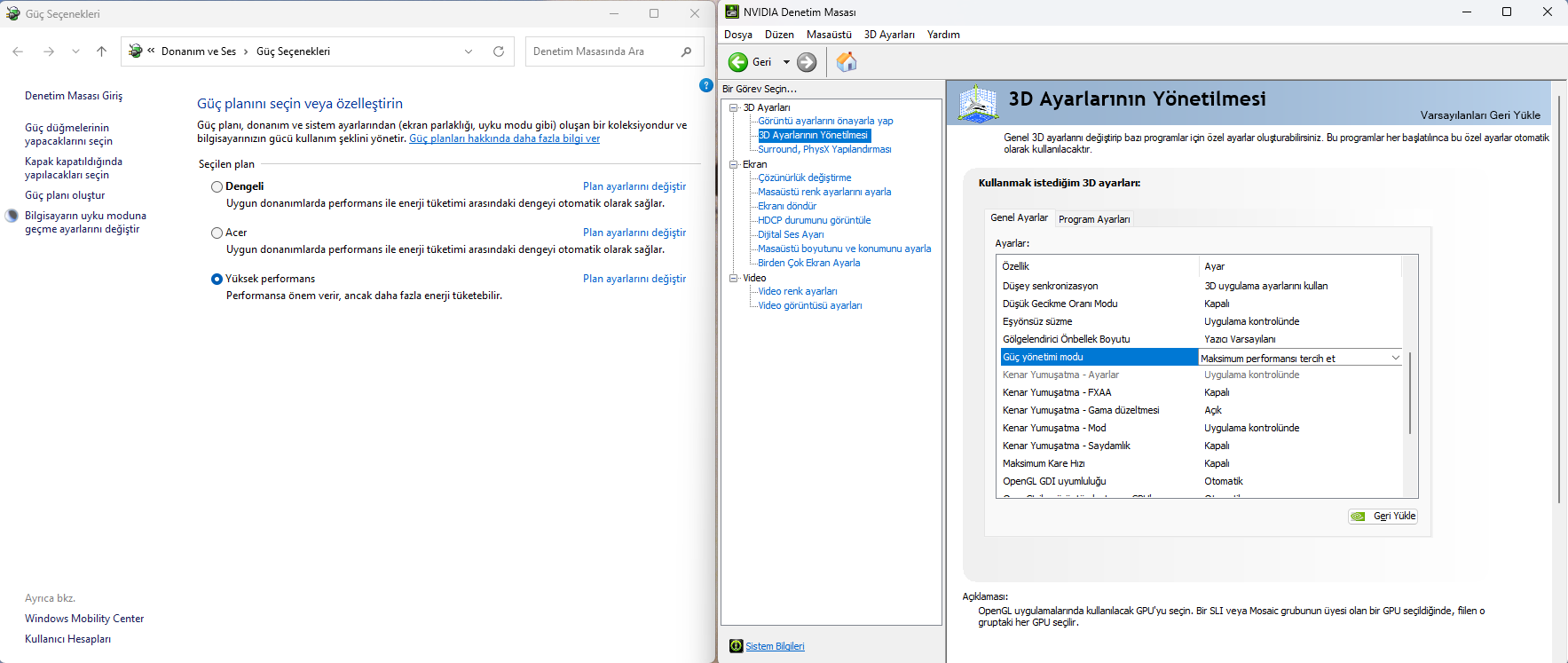
Task: Click the forward arrow icon in NVIDIA toolbar
Action: tap(807, 62)
